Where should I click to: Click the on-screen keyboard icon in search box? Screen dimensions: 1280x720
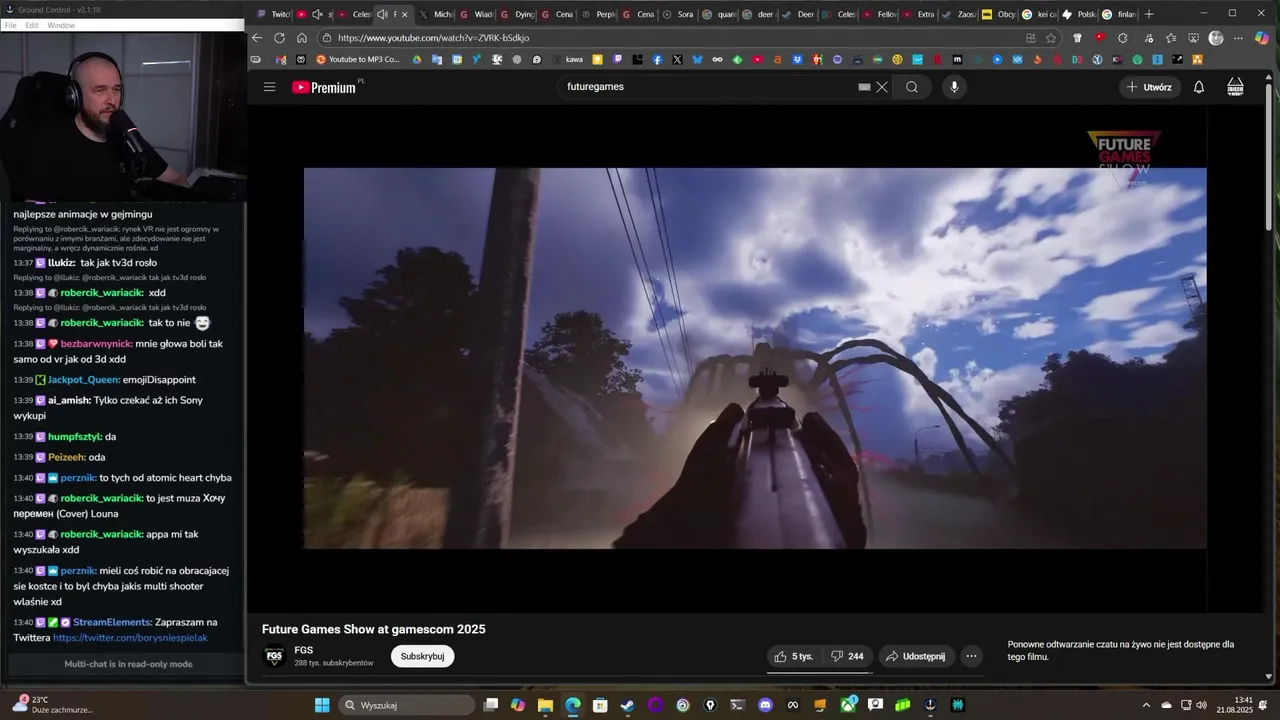864,87
